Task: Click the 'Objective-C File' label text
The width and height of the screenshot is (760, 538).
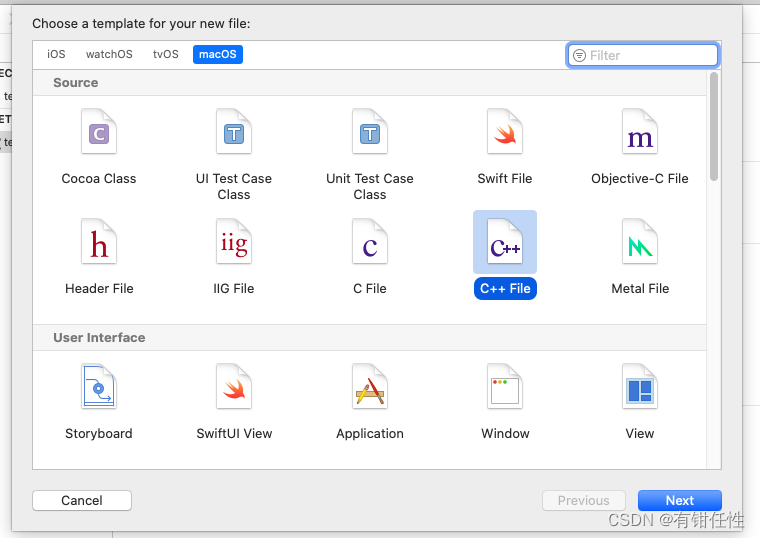Action: tap(640, 178)
